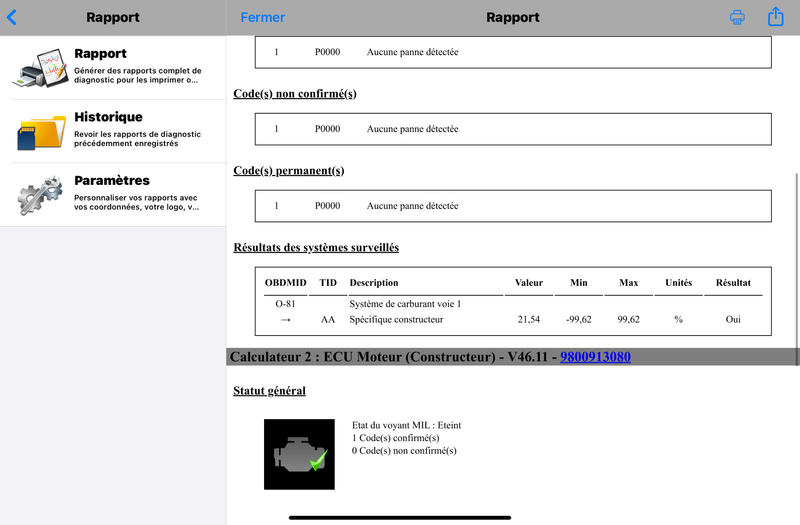Select the Rapport printer illustration icon
Image resolution: width=800 pixels, height=525 pixels.
41,68
